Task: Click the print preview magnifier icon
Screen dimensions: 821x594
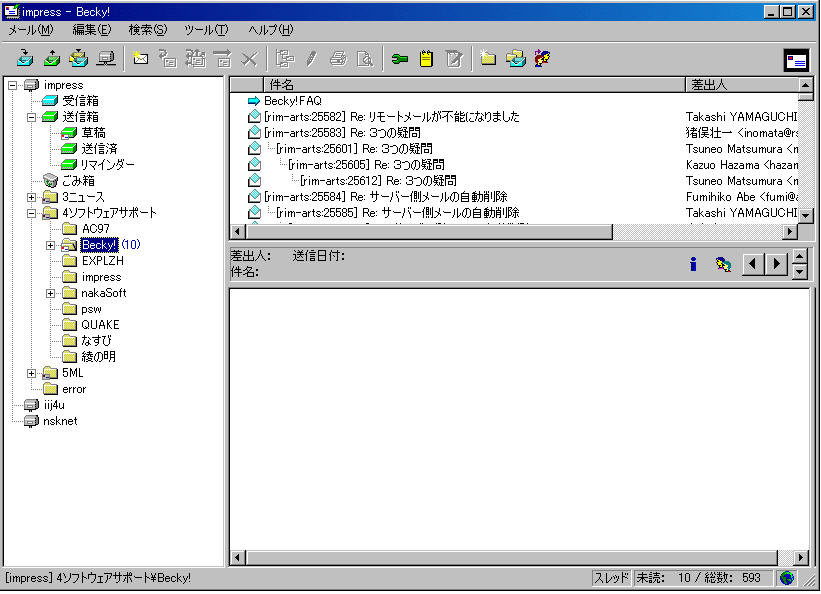Action: 365,58
